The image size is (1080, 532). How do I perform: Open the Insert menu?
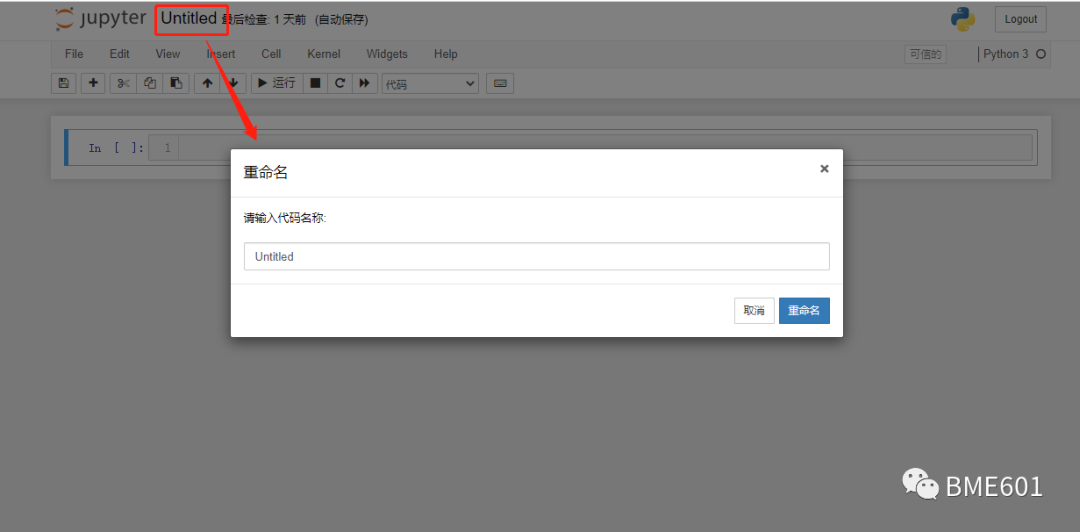coord(220,54)
